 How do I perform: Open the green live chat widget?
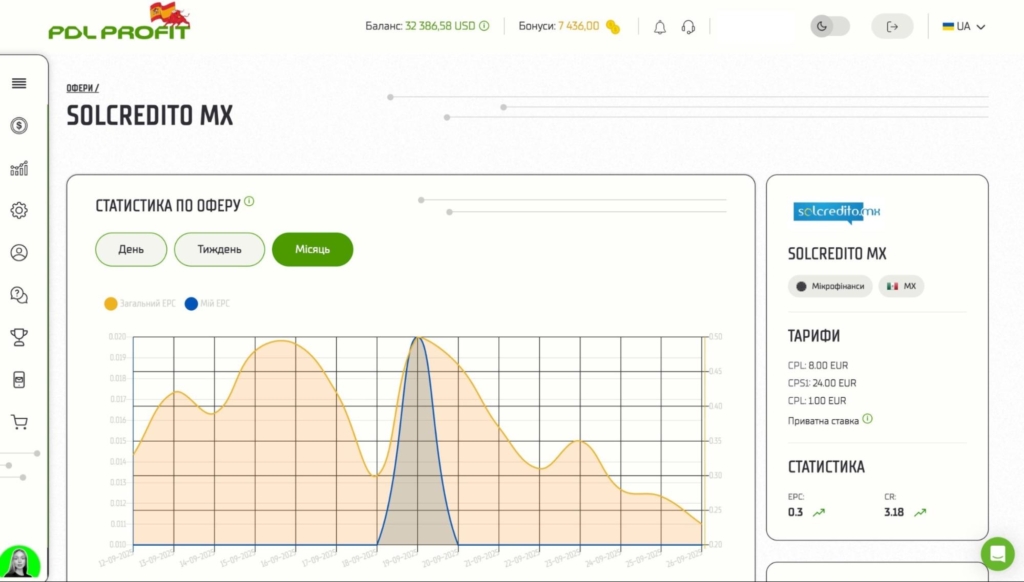click(997, 553)
